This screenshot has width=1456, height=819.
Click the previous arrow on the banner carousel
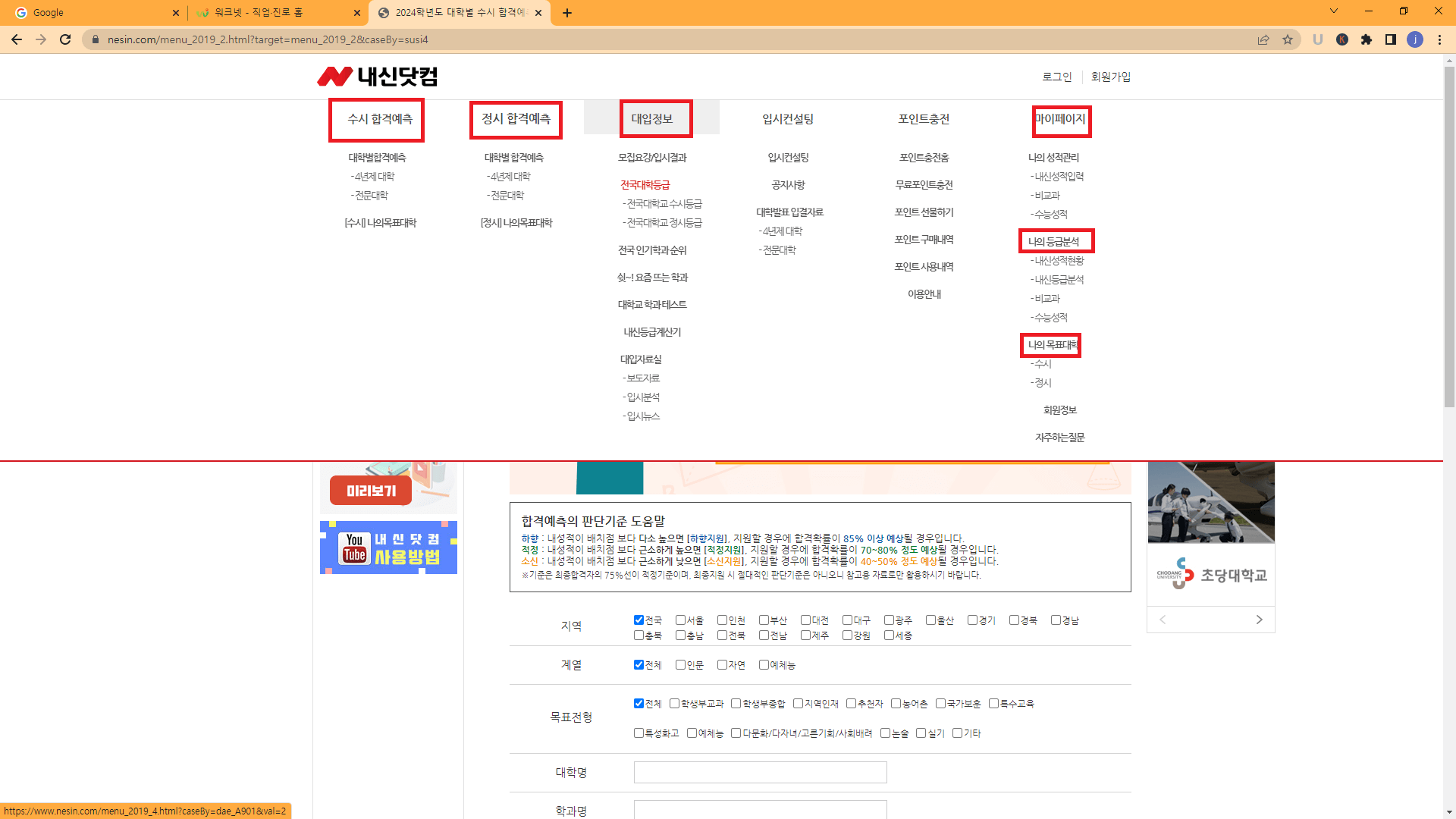pyautogui.click(x=1163, y=620)
